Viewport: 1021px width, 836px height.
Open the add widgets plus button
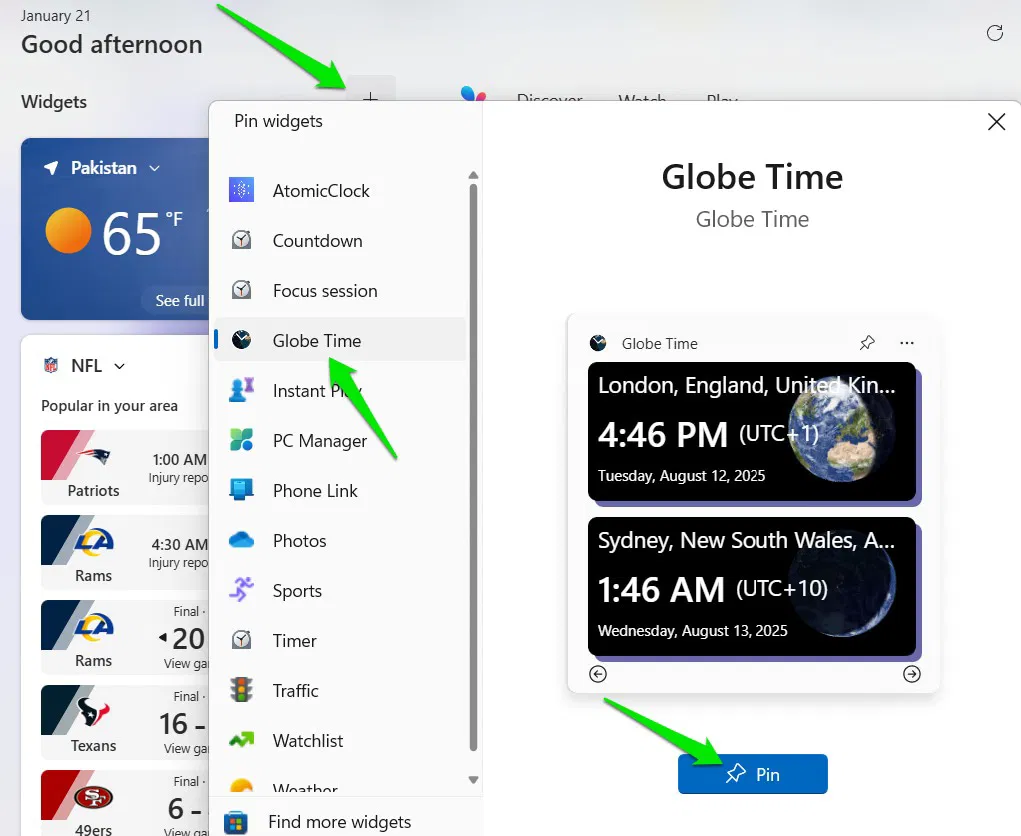tap(370, 98)
